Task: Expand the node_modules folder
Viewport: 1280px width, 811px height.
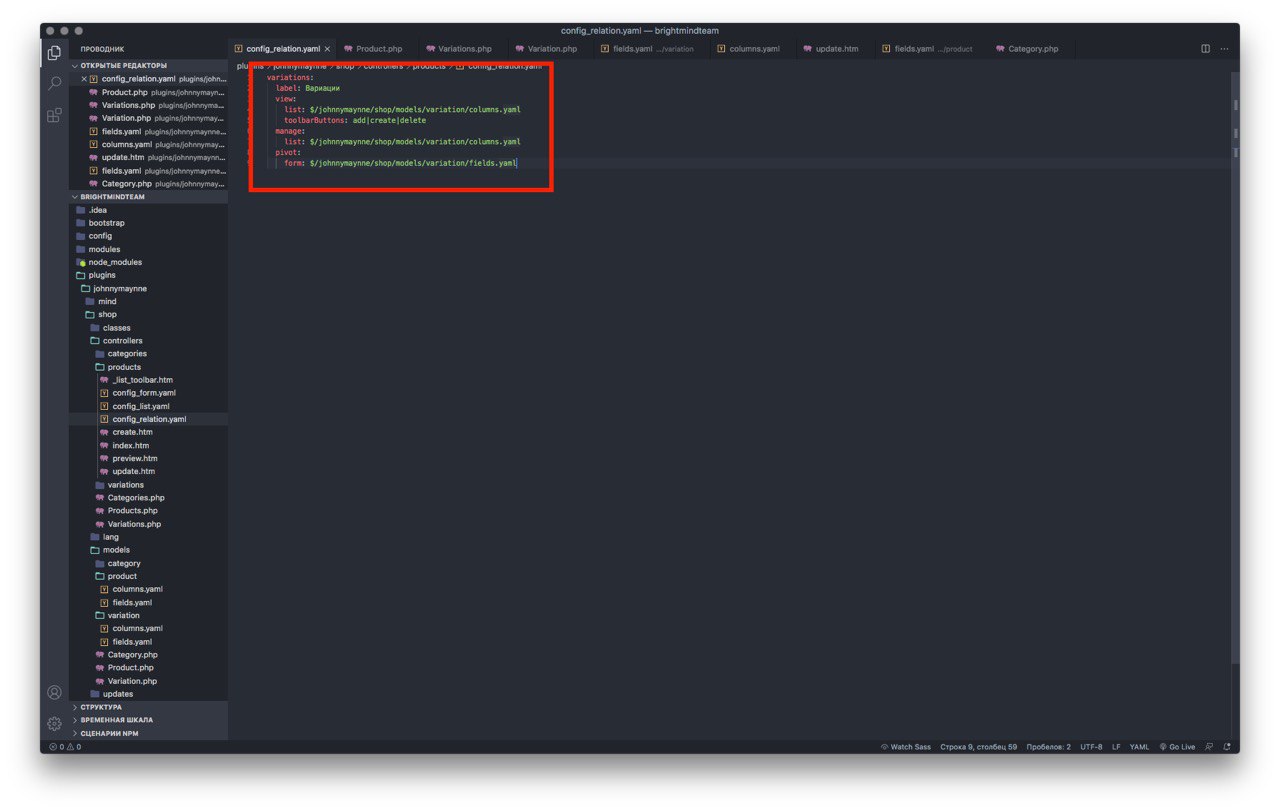Action: click(x=148, y=262)
